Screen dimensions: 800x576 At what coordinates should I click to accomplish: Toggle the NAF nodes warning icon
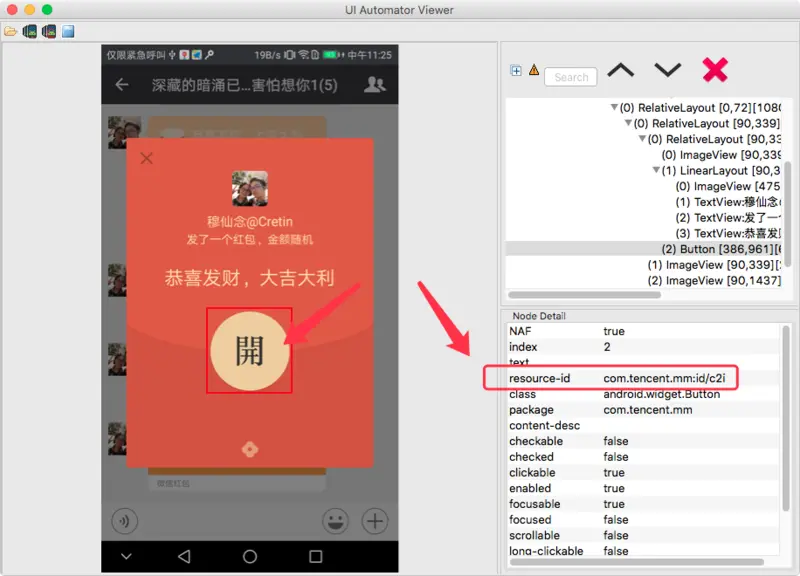(x=534, y=70)
